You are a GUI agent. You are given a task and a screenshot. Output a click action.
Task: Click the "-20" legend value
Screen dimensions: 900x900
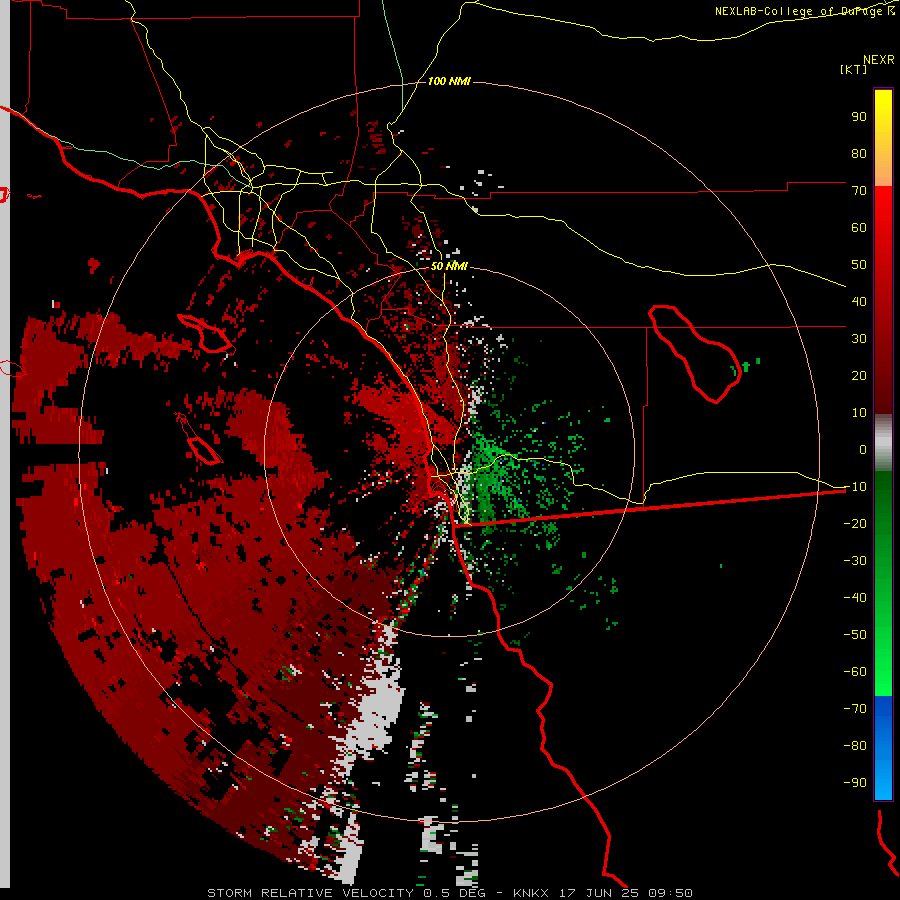pos(855,523)
